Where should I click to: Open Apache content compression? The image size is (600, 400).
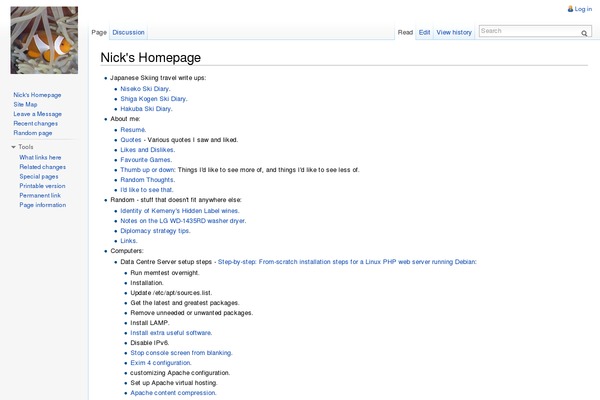(x=173, y=393)
